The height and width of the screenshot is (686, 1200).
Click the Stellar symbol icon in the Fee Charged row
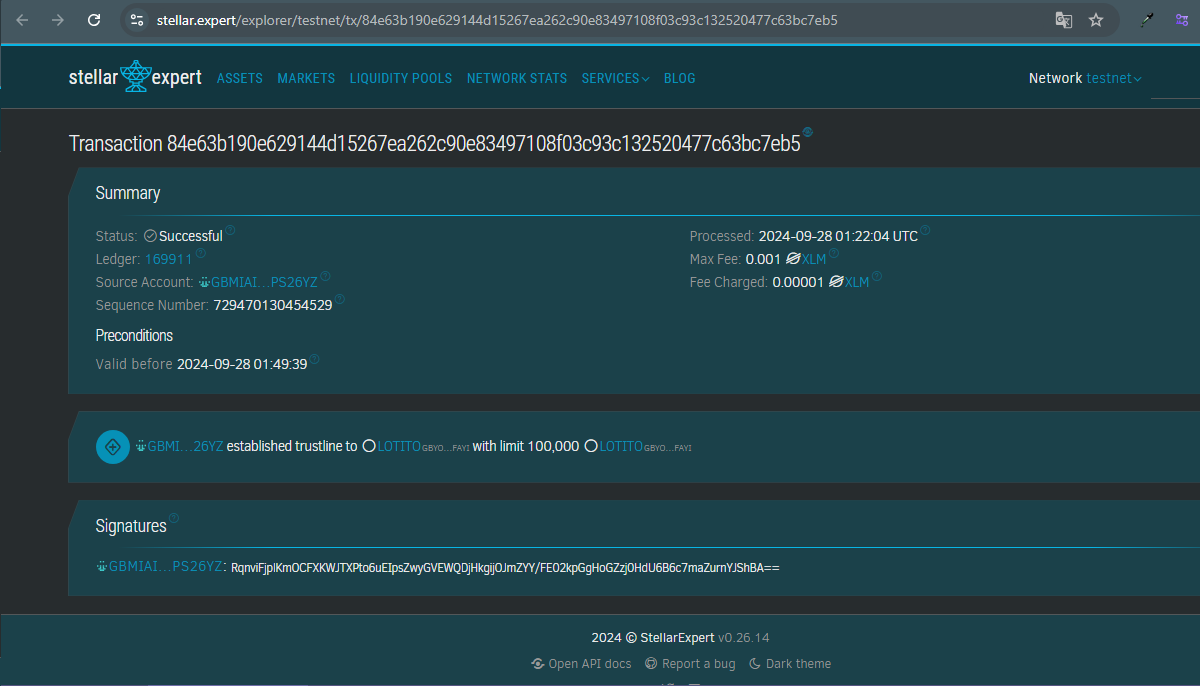836,282
